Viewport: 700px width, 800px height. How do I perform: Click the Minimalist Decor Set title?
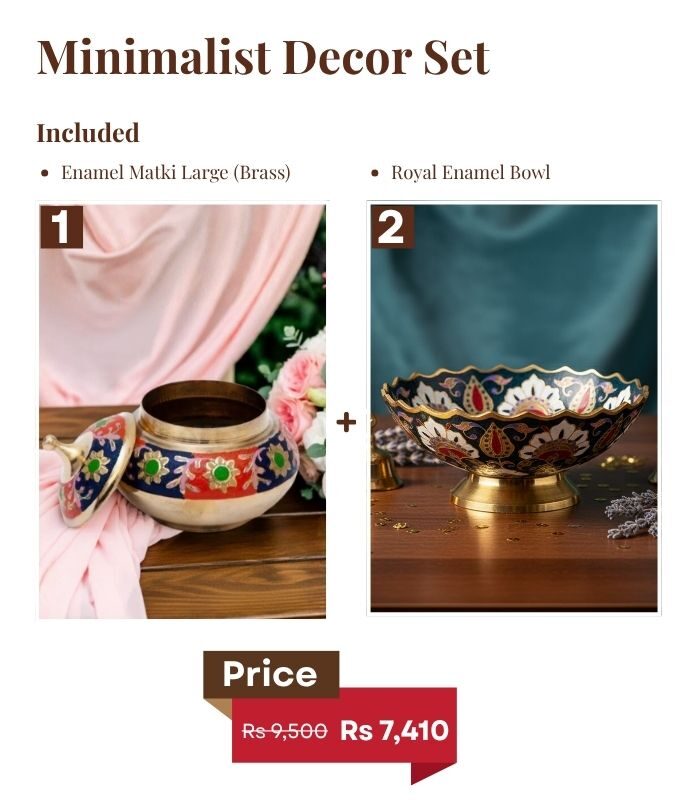(x=263, y=57)
